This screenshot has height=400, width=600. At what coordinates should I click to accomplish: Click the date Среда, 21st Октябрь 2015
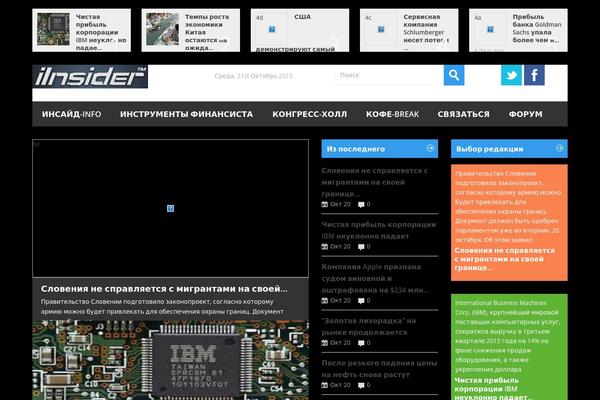tap(253, 76)
